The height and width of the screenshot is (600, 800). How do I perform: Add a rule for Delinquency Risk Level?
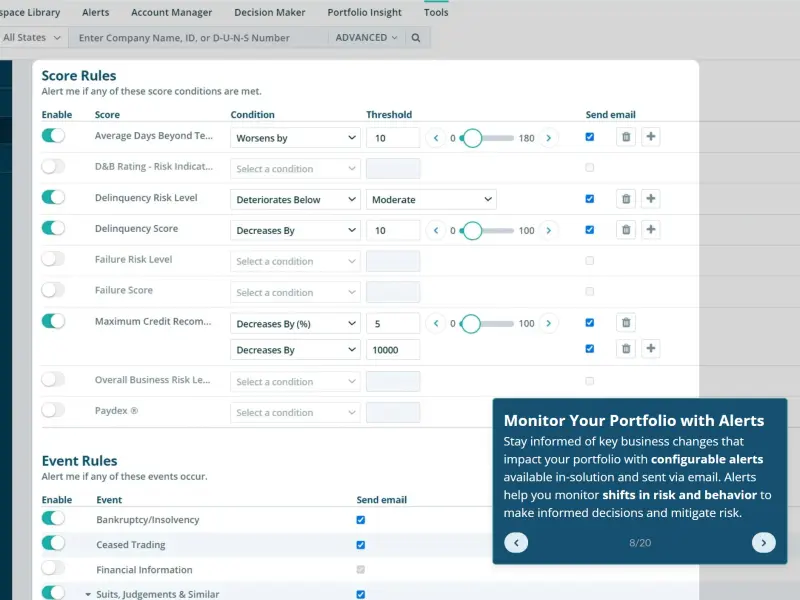point(651,198)
